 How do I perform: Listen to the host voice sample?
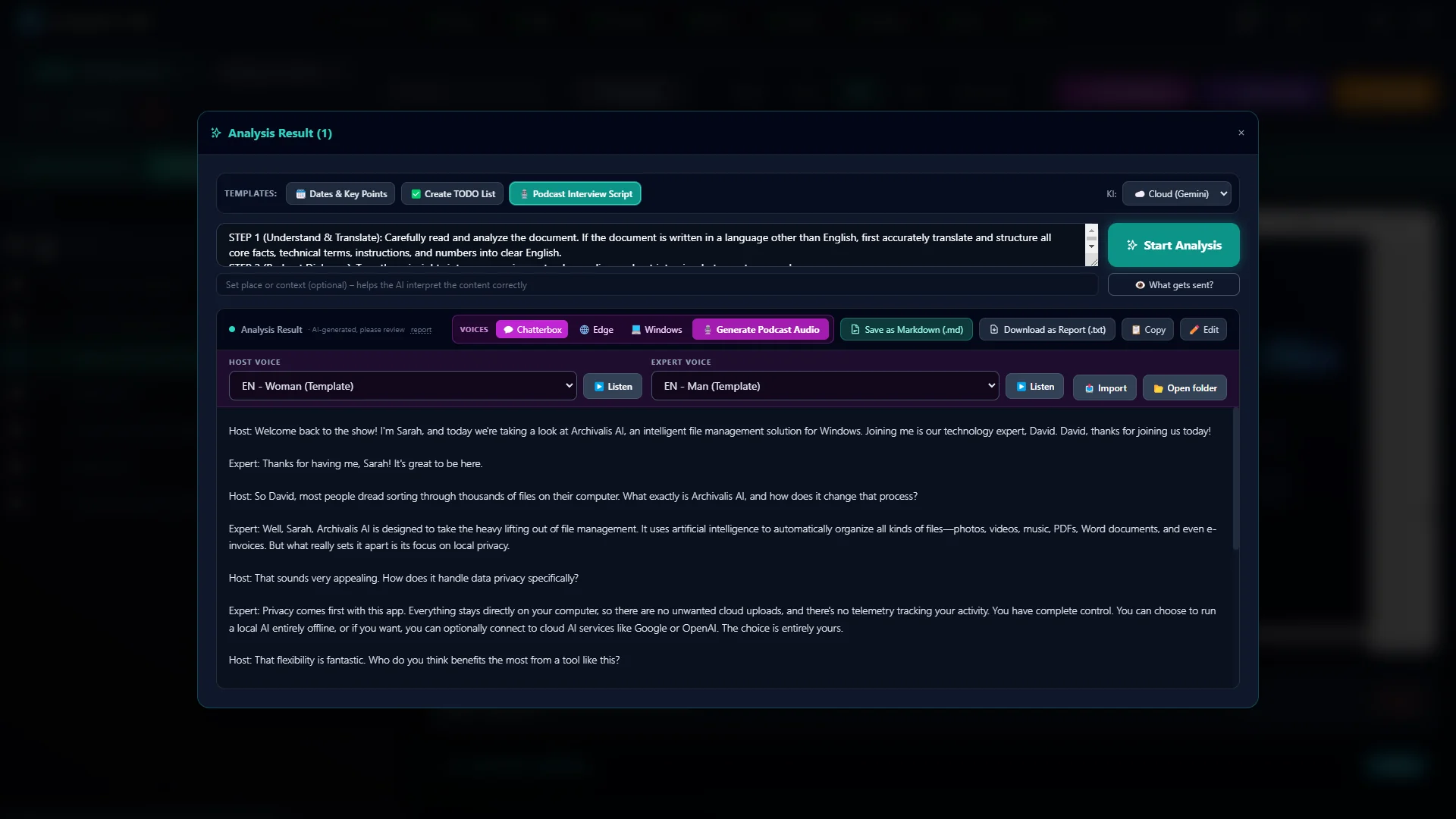click(x=613, y=387)
